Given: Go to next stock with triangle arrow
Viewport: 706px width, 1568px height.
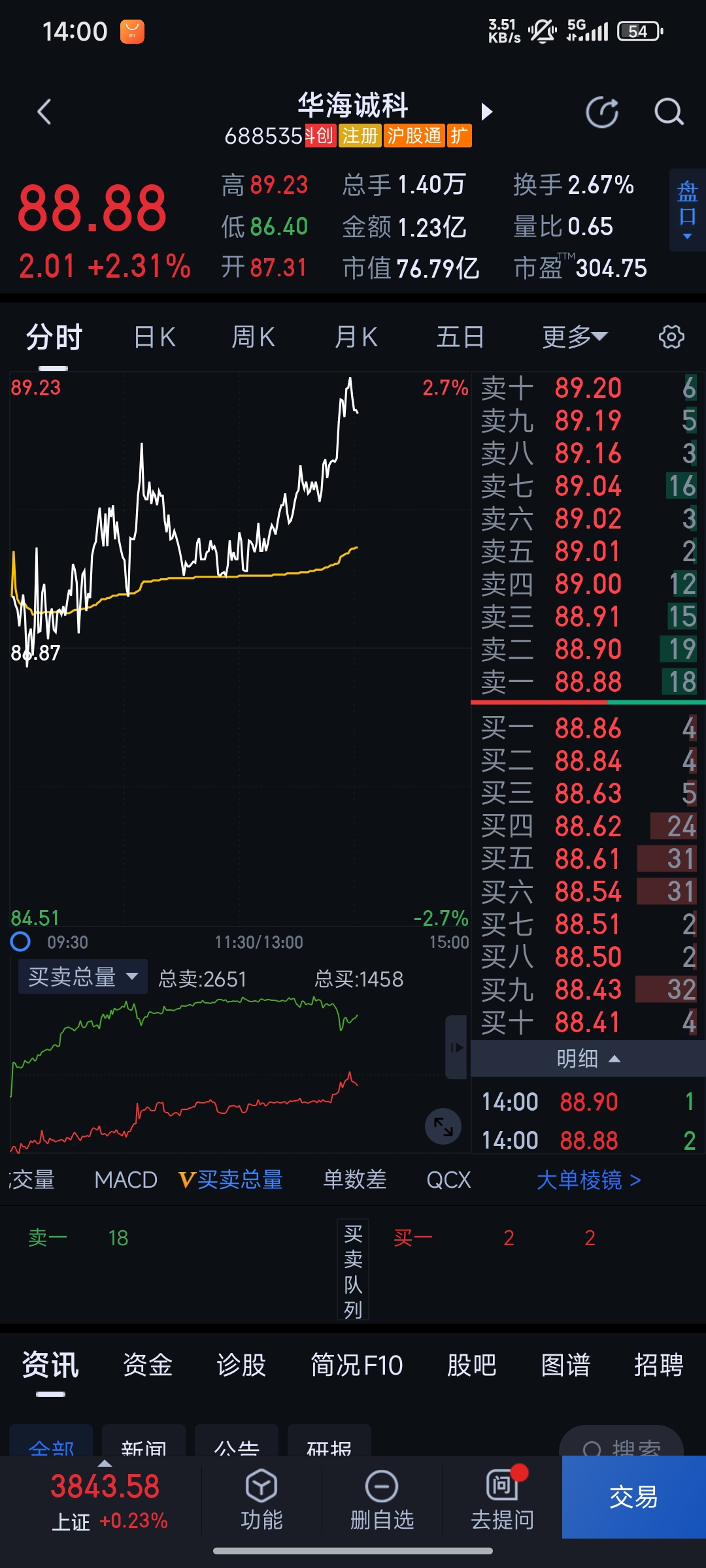Looking at the screenshot, I should pos(486,112).
